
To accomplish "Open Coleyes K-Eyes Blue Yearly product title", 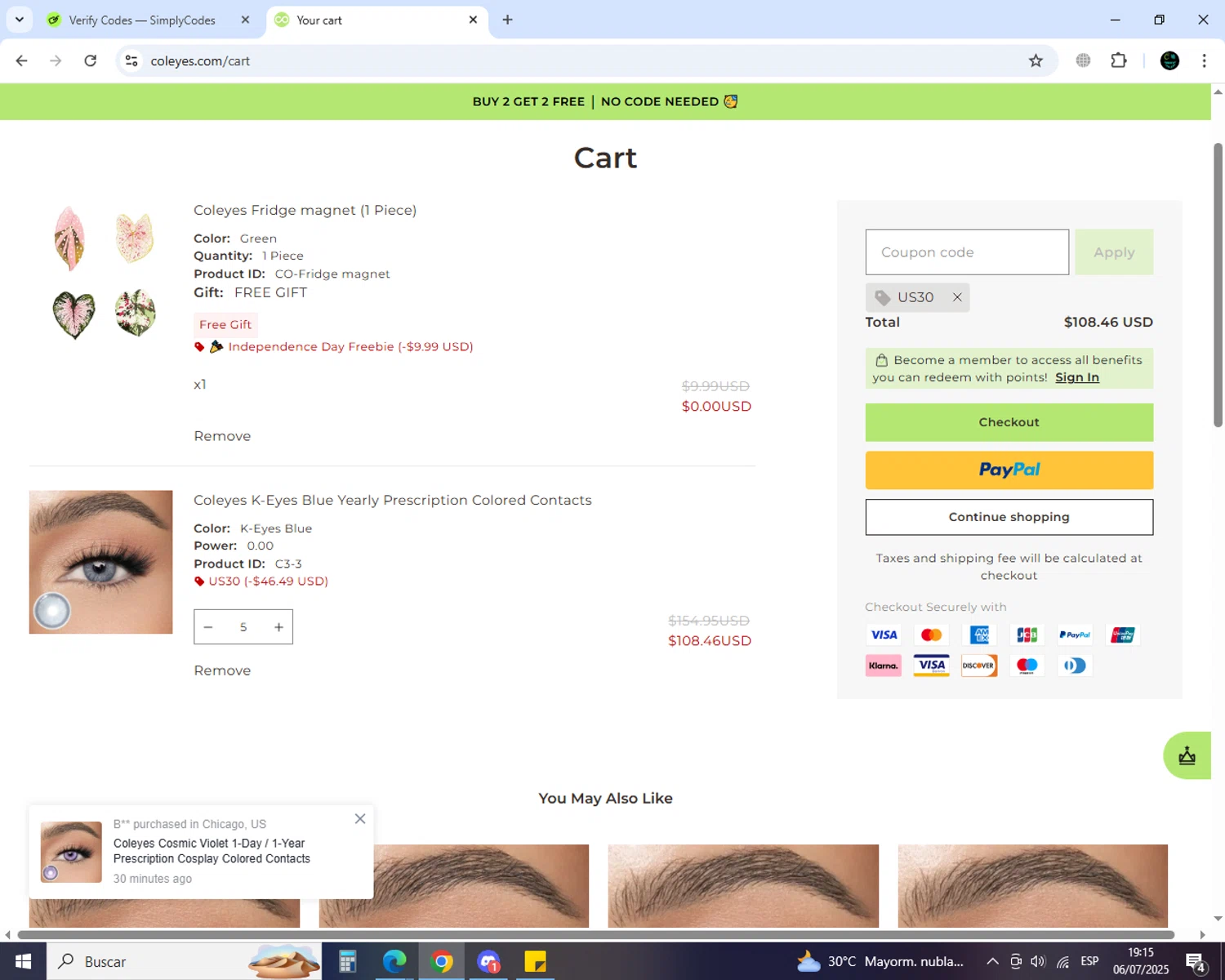I will 393,500.
